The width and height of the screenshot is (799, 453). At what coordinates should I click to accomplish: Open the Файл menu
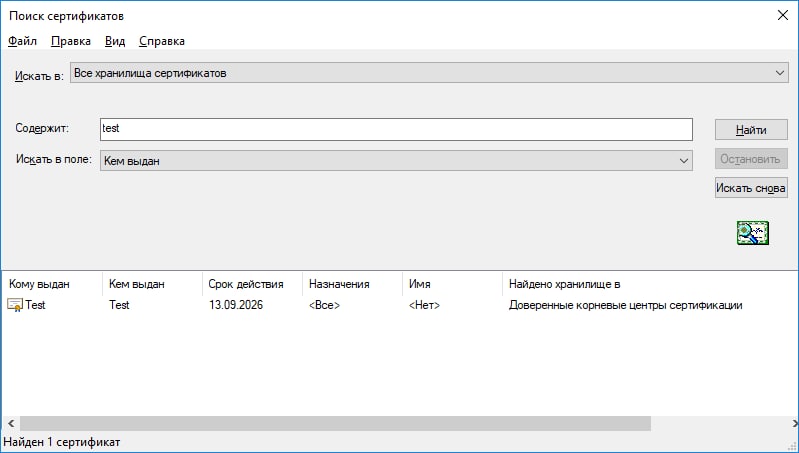(x=22, y=41)
